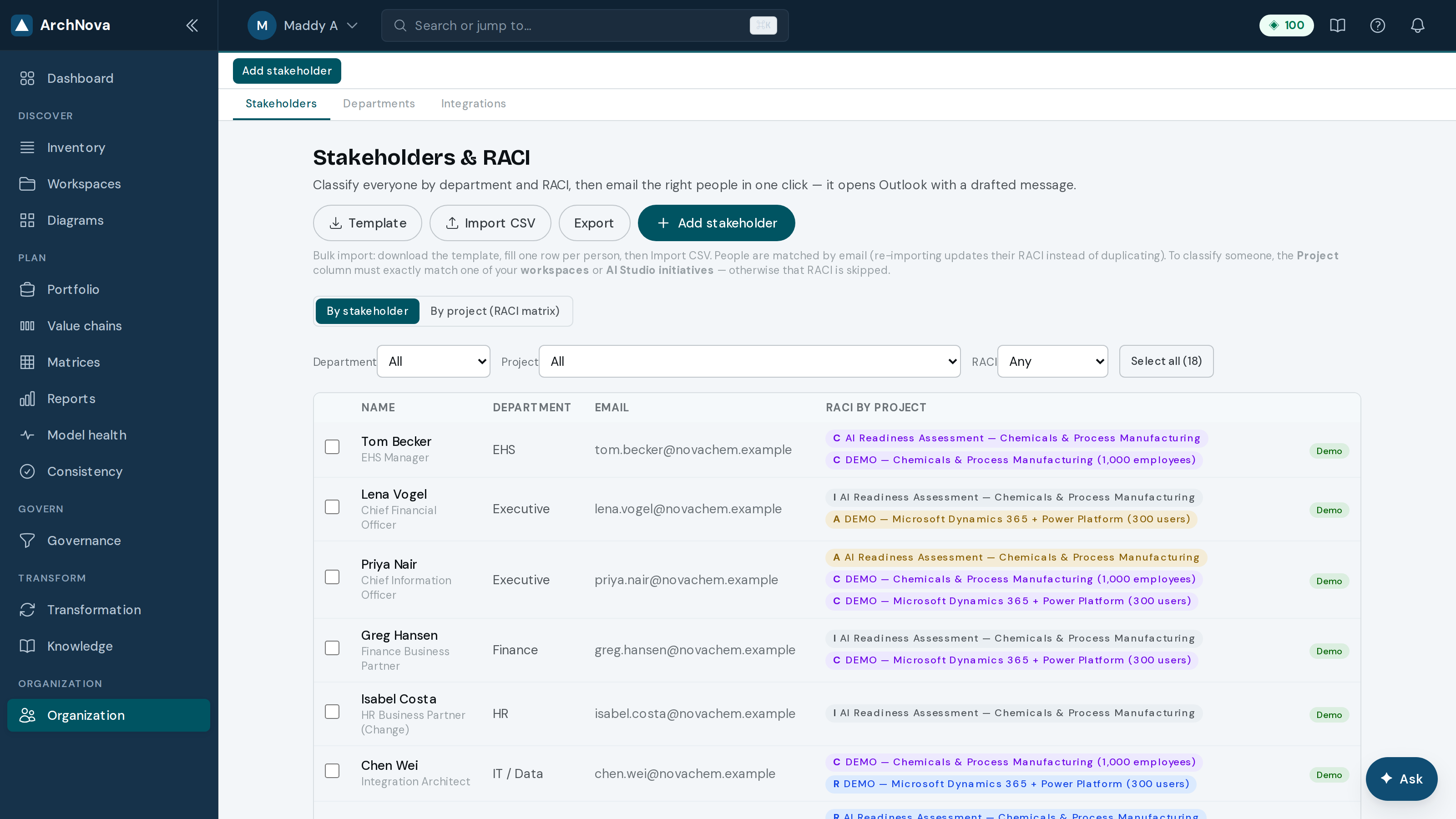Open notifications bell icon
Screen dimensions: 1456x819
point(1418,25)
